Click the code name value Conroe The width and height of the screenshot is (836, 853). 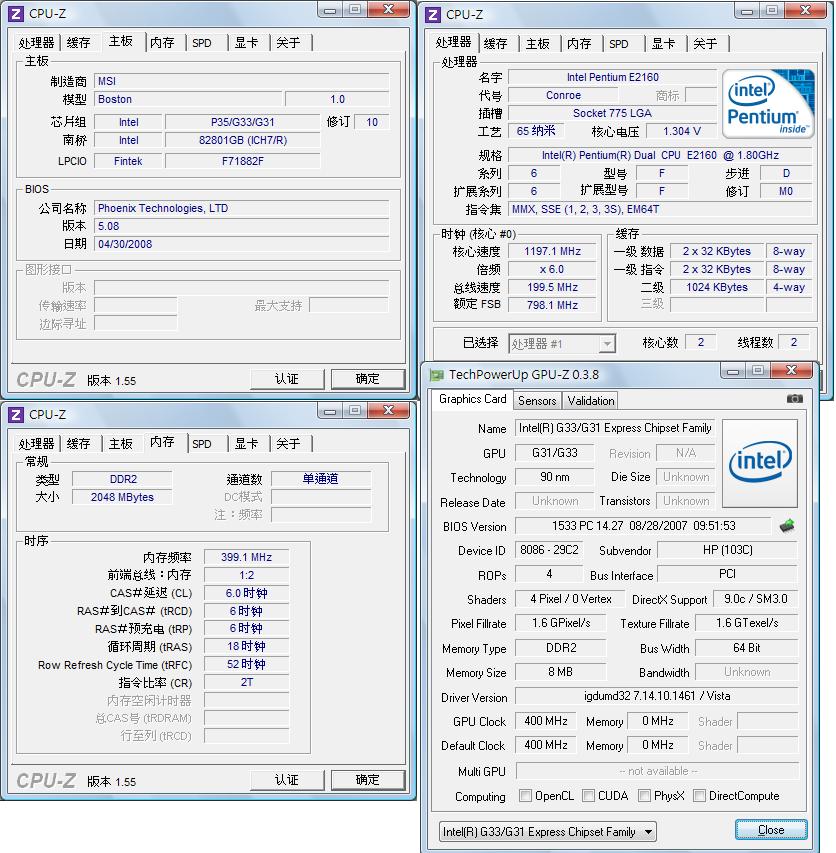(563, 95)
